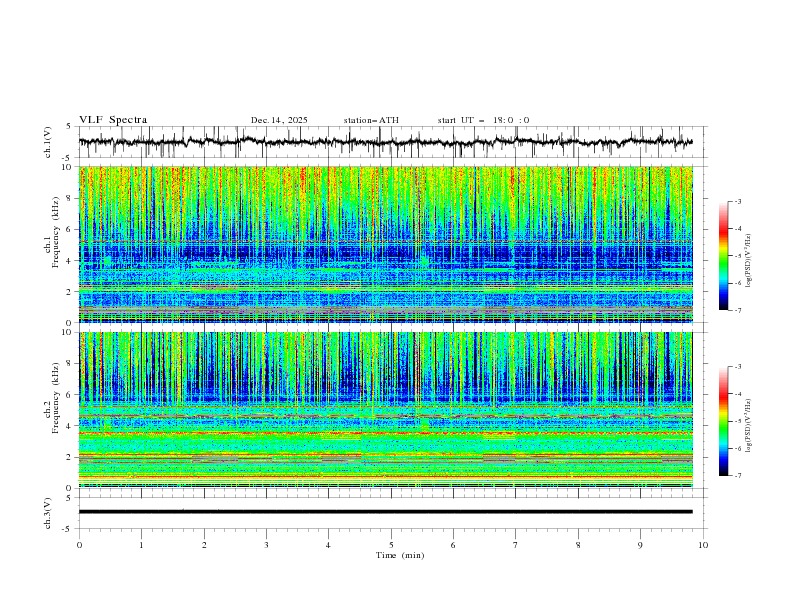
Task: Click the time axis tick label '10'
Action: tap(703, 545)
